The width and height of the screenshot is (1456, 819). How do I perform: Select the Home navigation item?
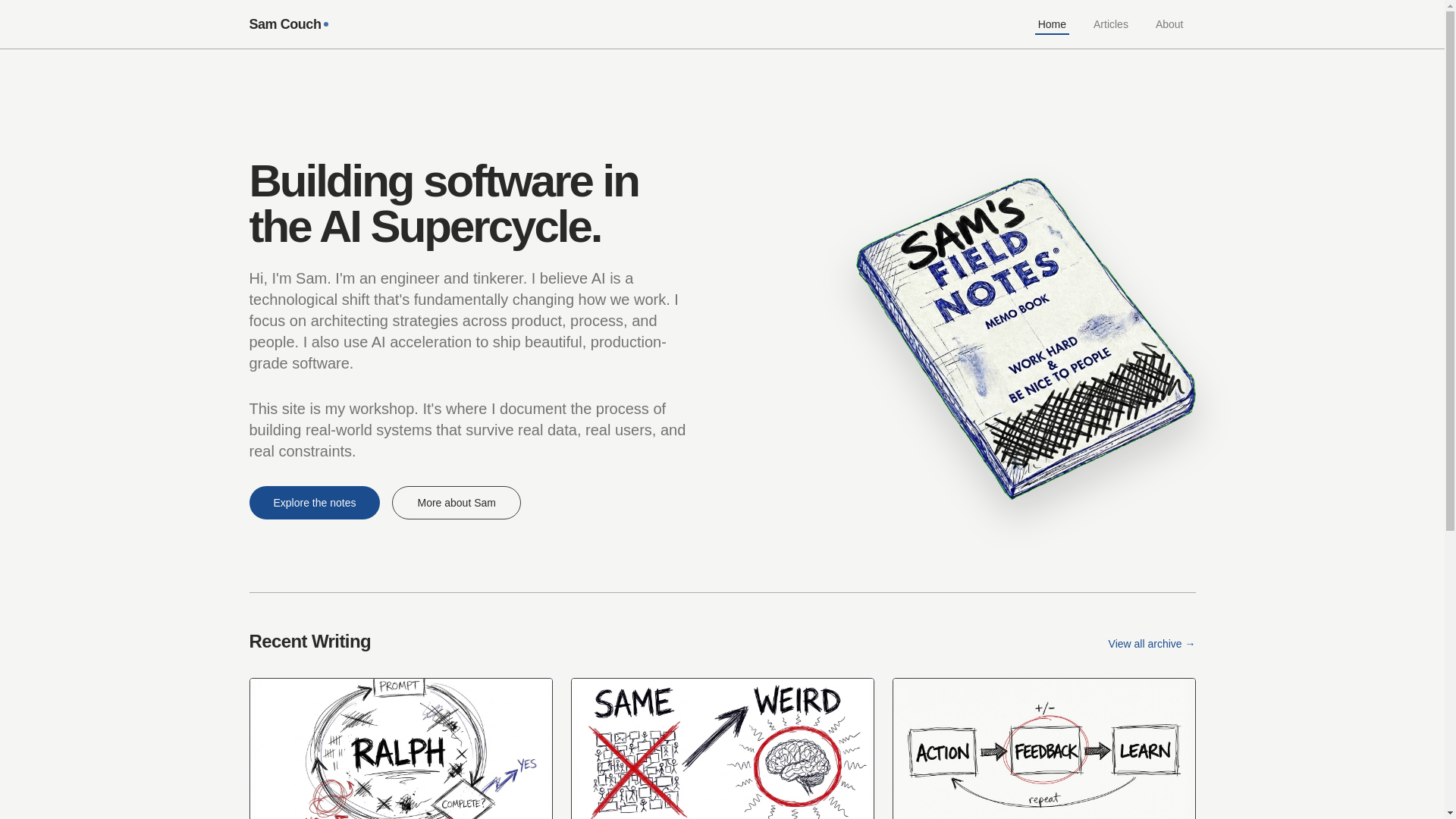pos(1051,24)
